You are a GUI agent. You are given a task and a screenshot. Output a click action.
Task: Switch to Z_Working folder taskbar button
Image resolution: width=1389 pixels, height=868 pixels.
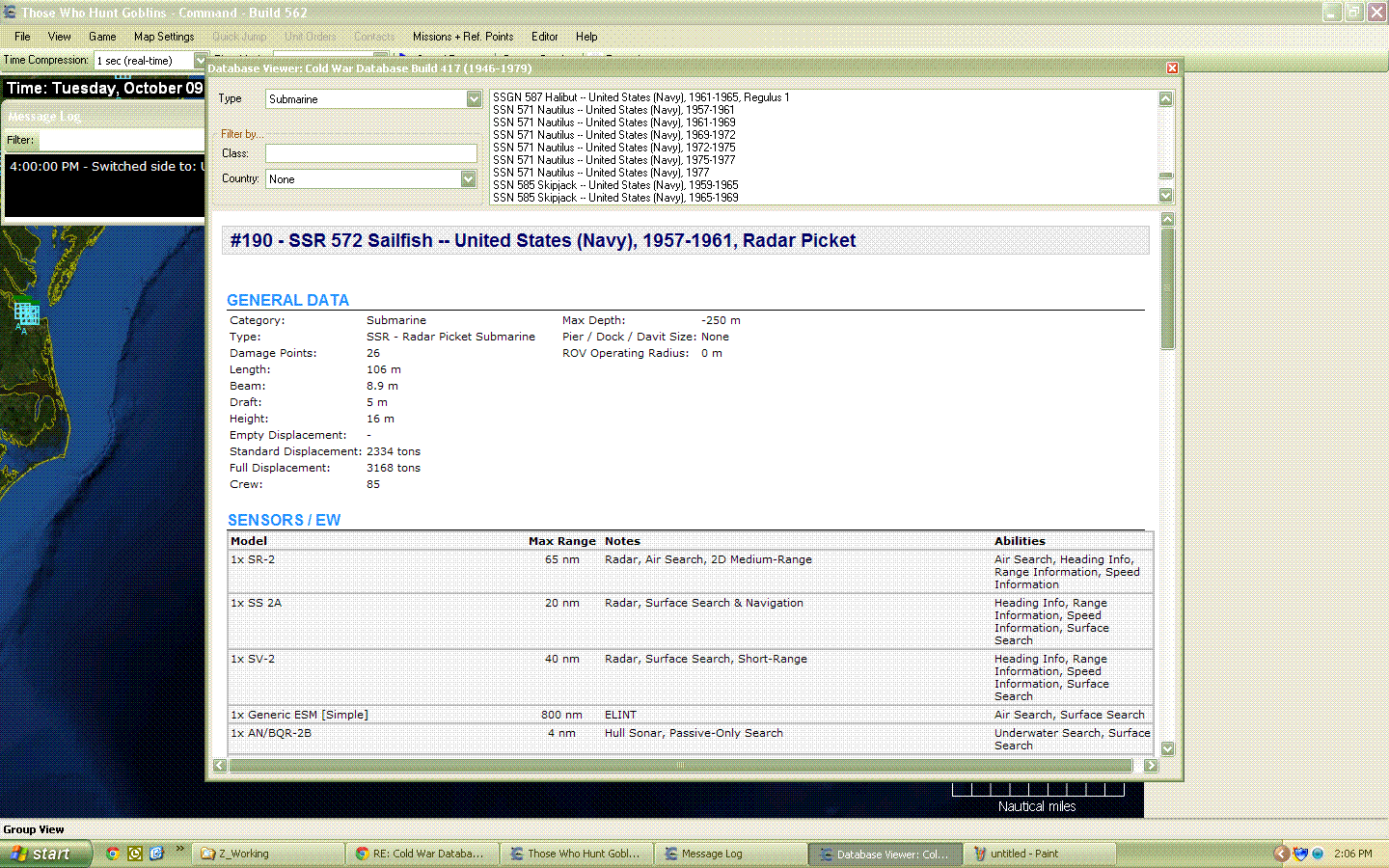click(x=269, y=854)
